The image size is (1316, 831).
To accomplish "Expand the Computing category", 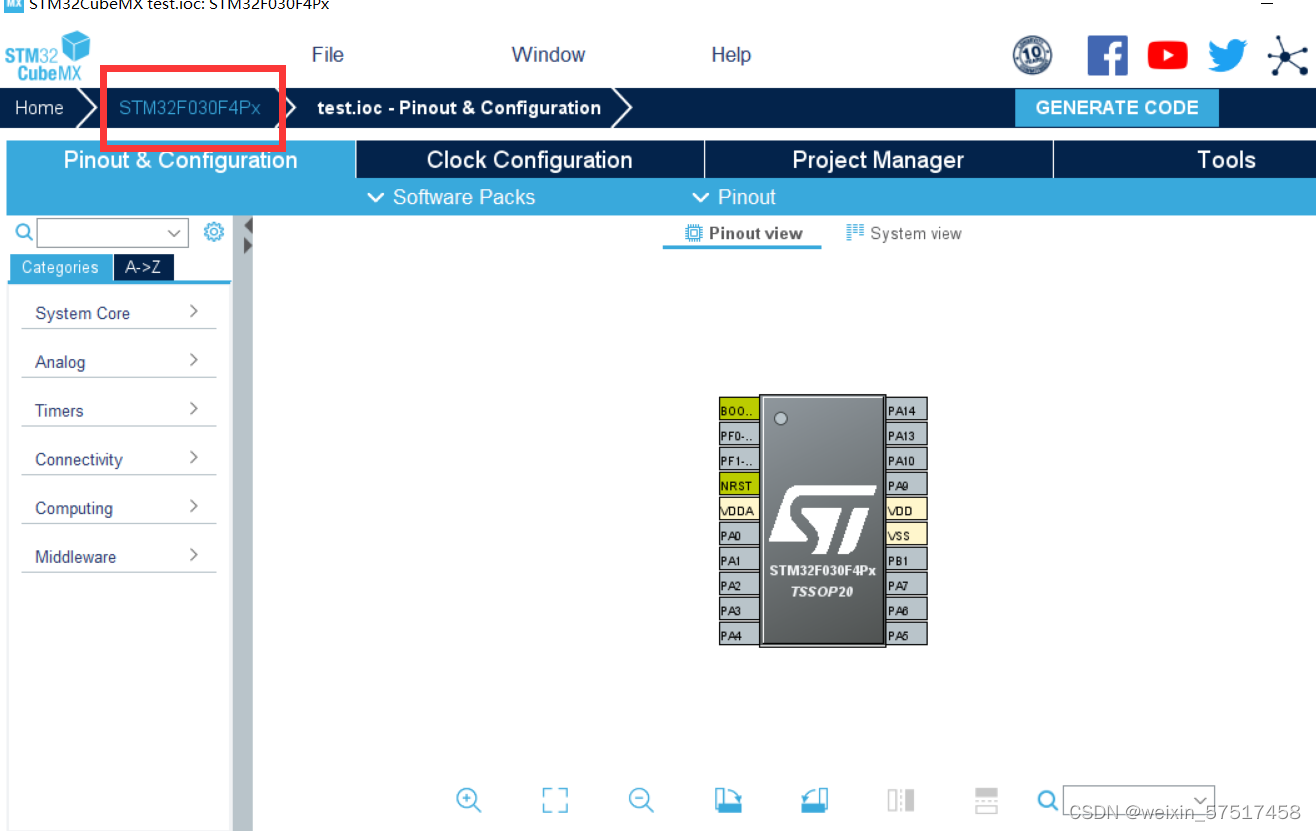I will point(119,508).
